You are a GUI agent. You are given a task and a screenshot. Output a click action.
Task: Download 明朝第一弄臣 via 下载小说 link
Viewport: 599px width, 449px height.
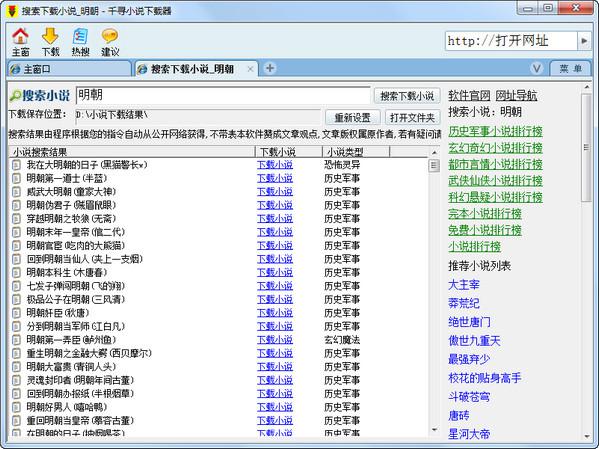275,340
